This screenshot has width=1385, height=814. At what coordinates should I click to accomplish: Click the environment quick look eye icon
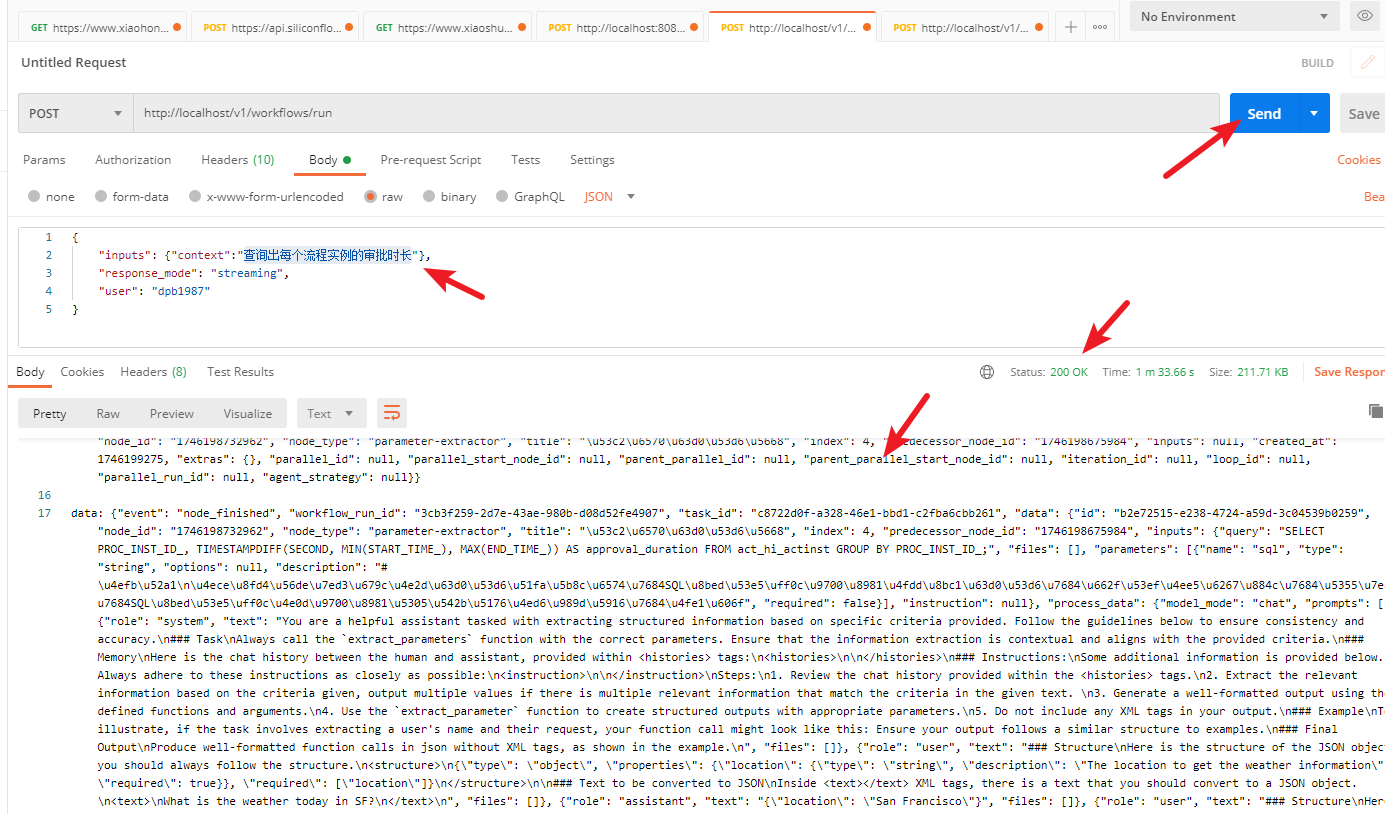point(1364,16)
